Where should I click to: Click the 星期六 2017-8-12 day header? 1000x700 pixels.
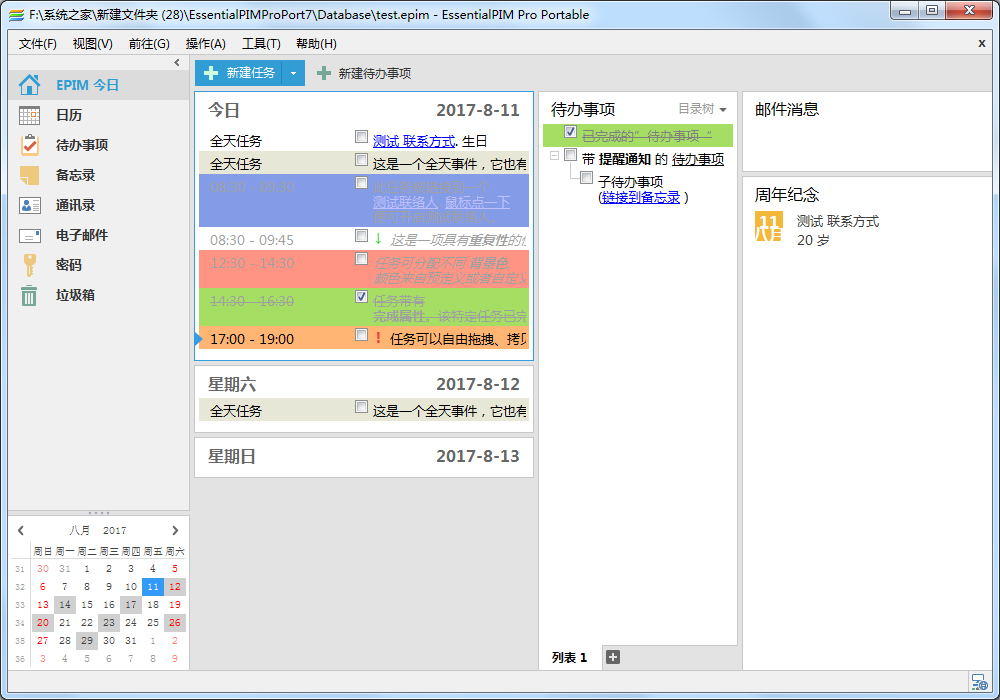[364, 384]
